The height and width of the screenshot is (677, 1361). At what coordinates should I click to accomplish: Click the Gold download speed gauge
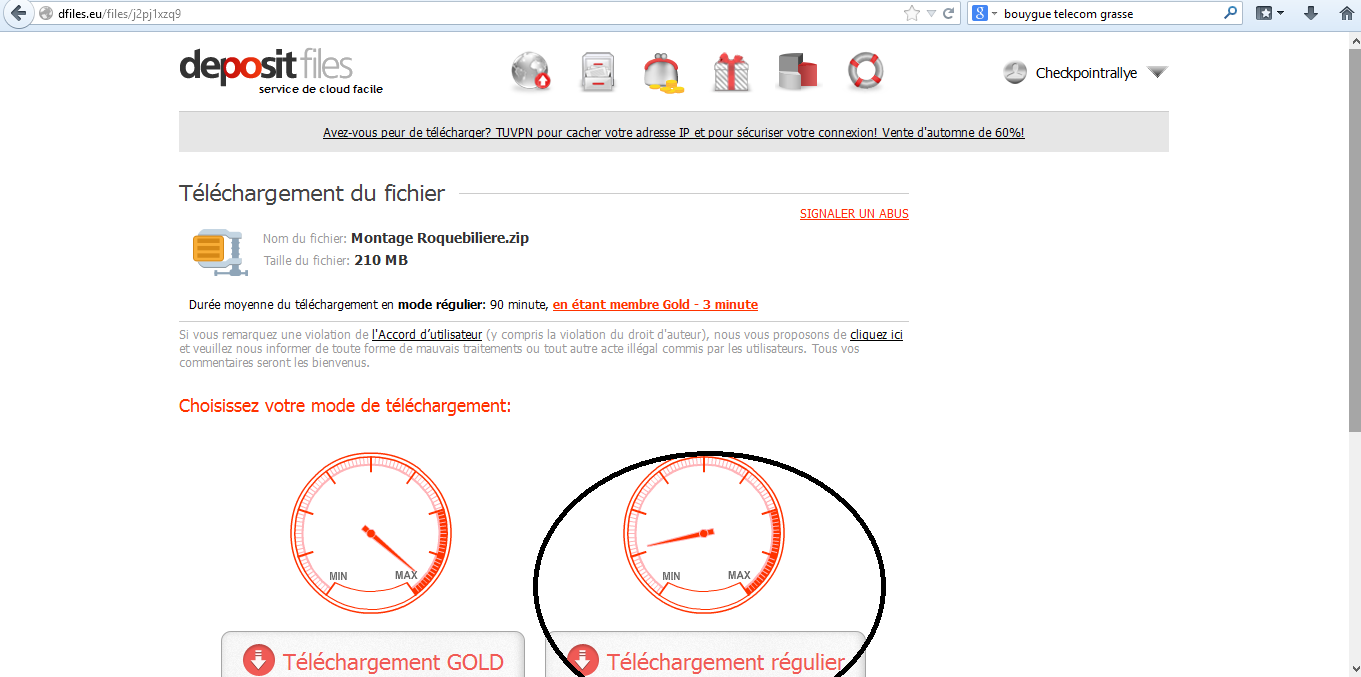pyautogui.click(x=371, y=531)
